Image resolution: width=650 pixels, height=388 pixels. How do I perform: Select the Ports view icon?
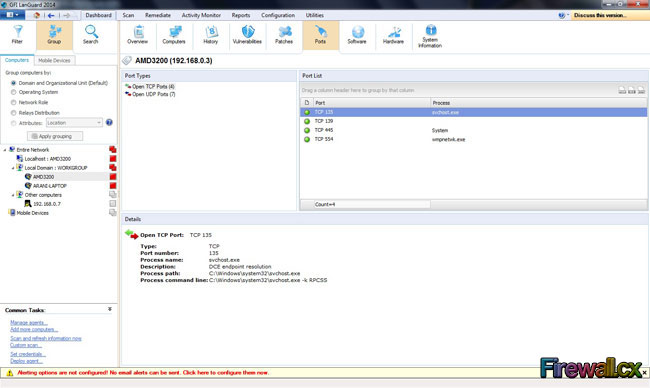(320, 35)
